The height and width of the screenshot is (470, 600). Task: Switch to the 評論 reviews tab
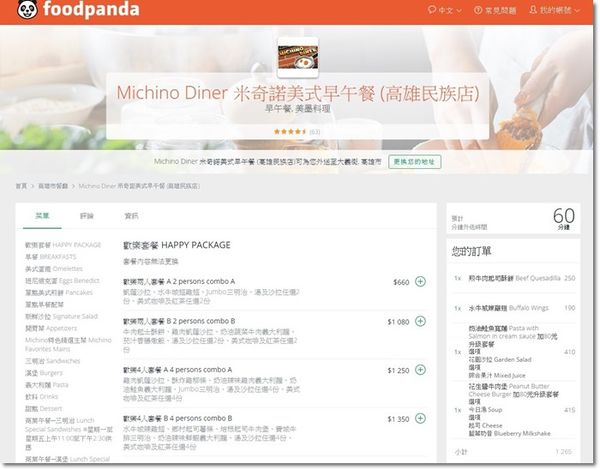click(x=87, y=216)
